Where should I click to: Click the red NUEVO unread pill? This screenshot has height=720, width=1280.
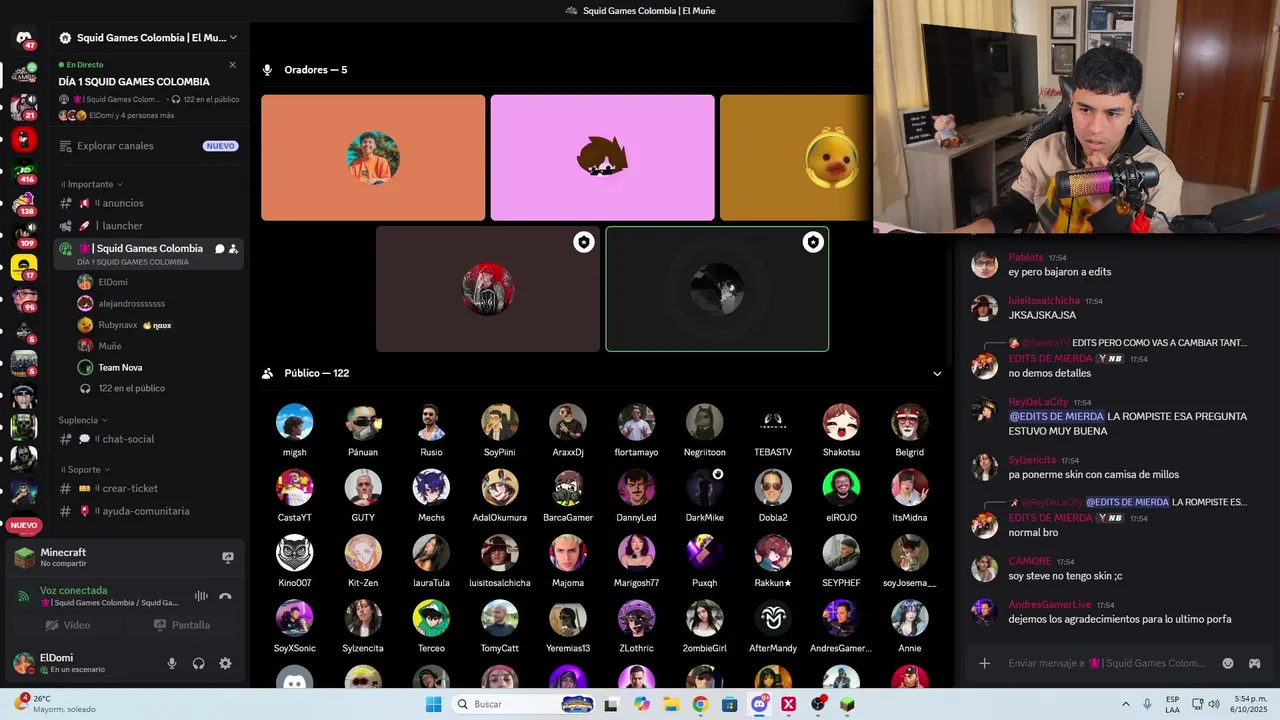tap(24, 525)
